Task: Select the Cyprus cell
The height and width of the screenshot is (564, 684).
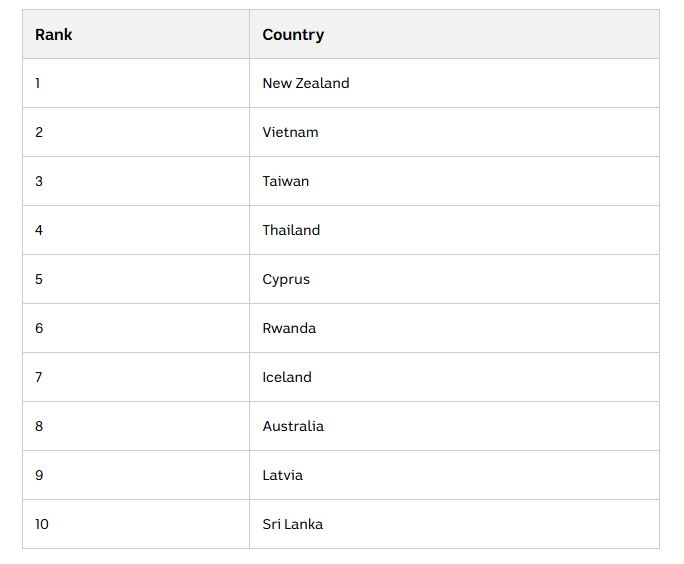Action: click(454, 279)
